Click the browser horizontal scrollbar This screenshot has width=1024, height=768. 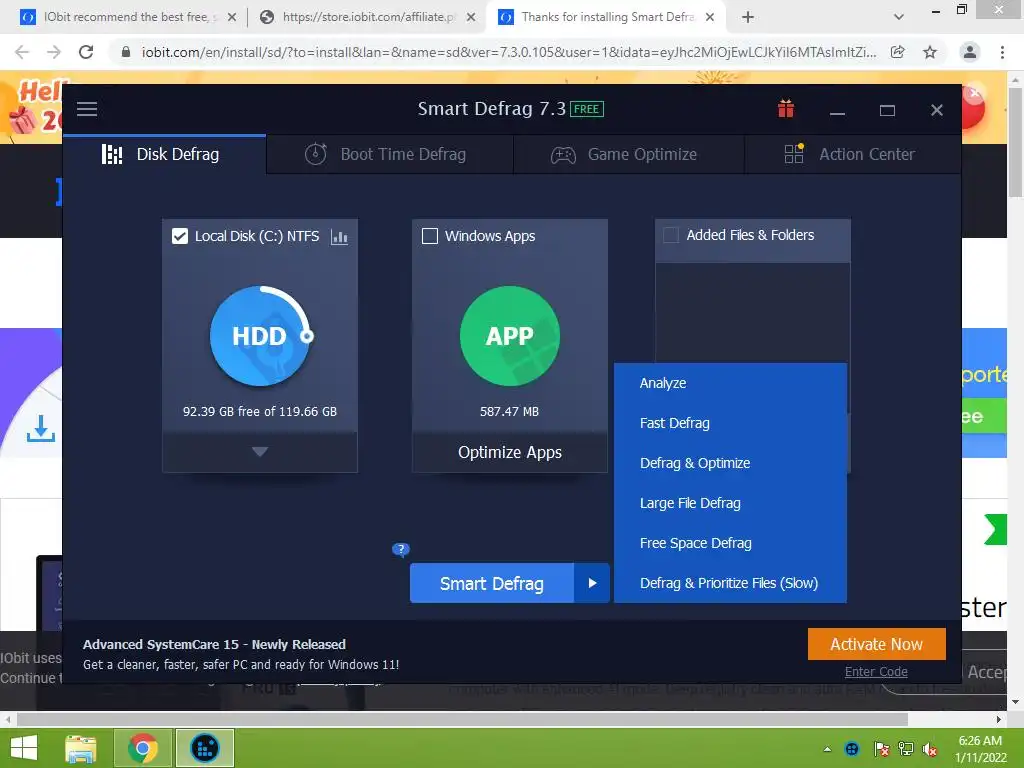pos(462,719)
